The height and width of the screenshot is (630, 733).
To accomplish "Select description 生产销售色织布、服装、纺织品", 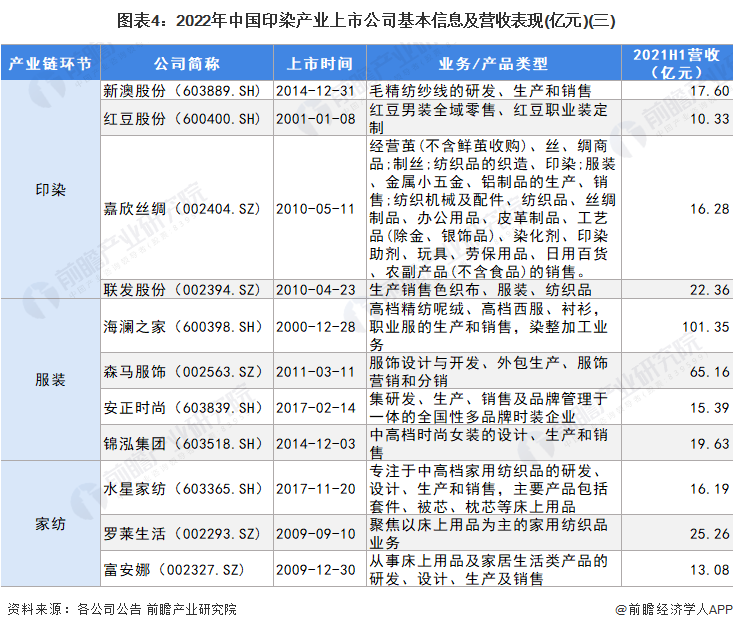I will click(481, 290).
